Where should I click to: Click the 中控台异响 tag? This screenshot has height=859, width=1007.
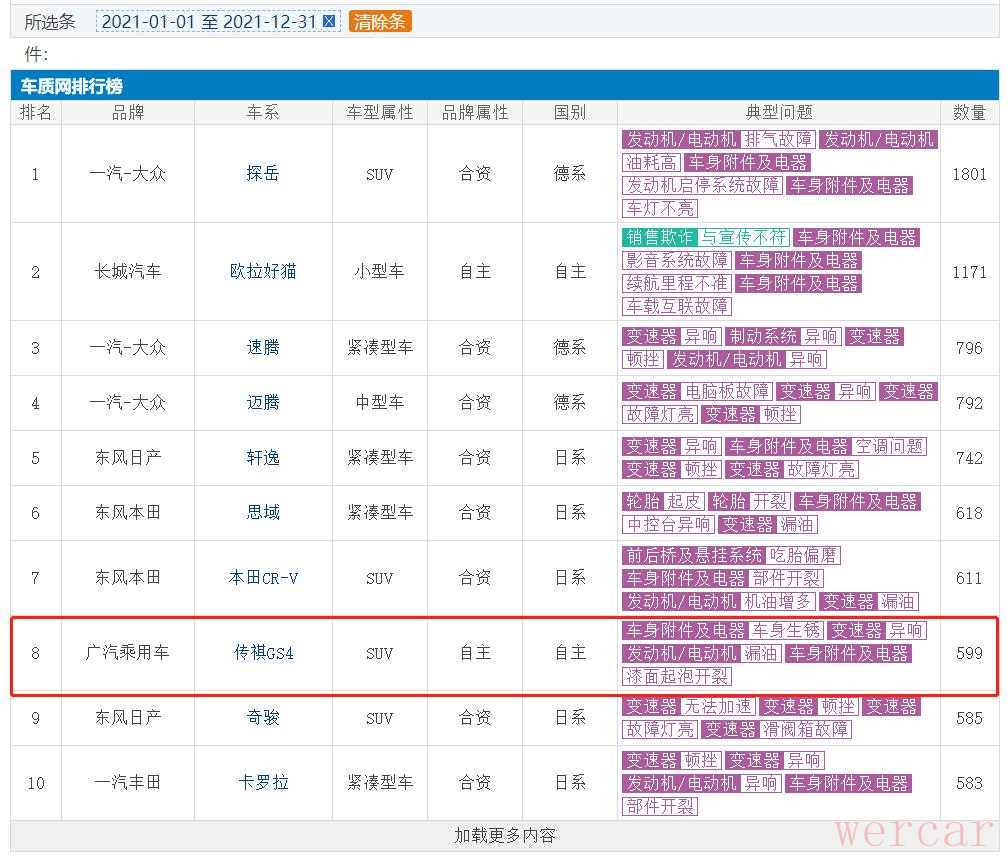[x=669, y=525]
